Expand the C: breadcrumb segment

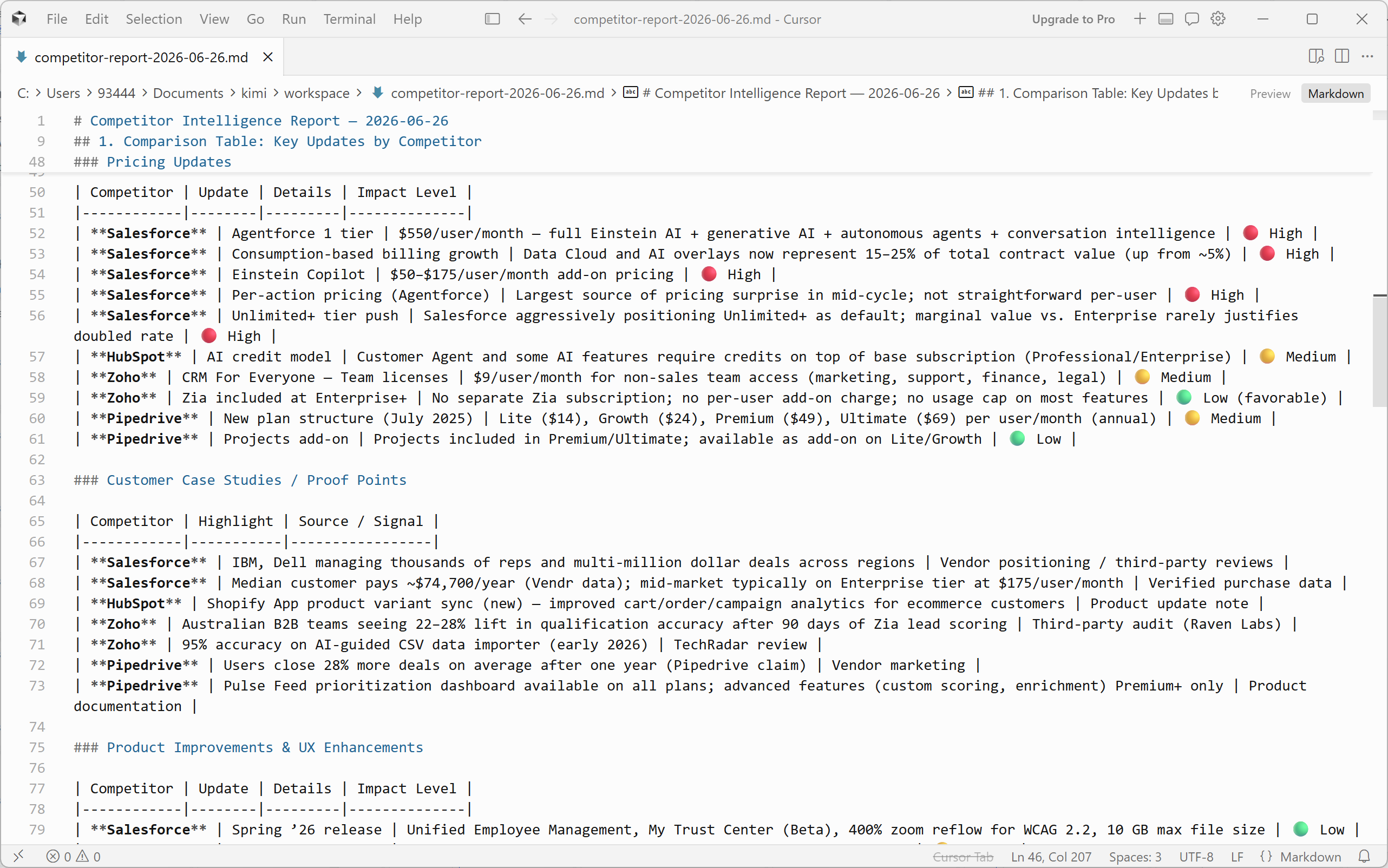coord(23,93)
